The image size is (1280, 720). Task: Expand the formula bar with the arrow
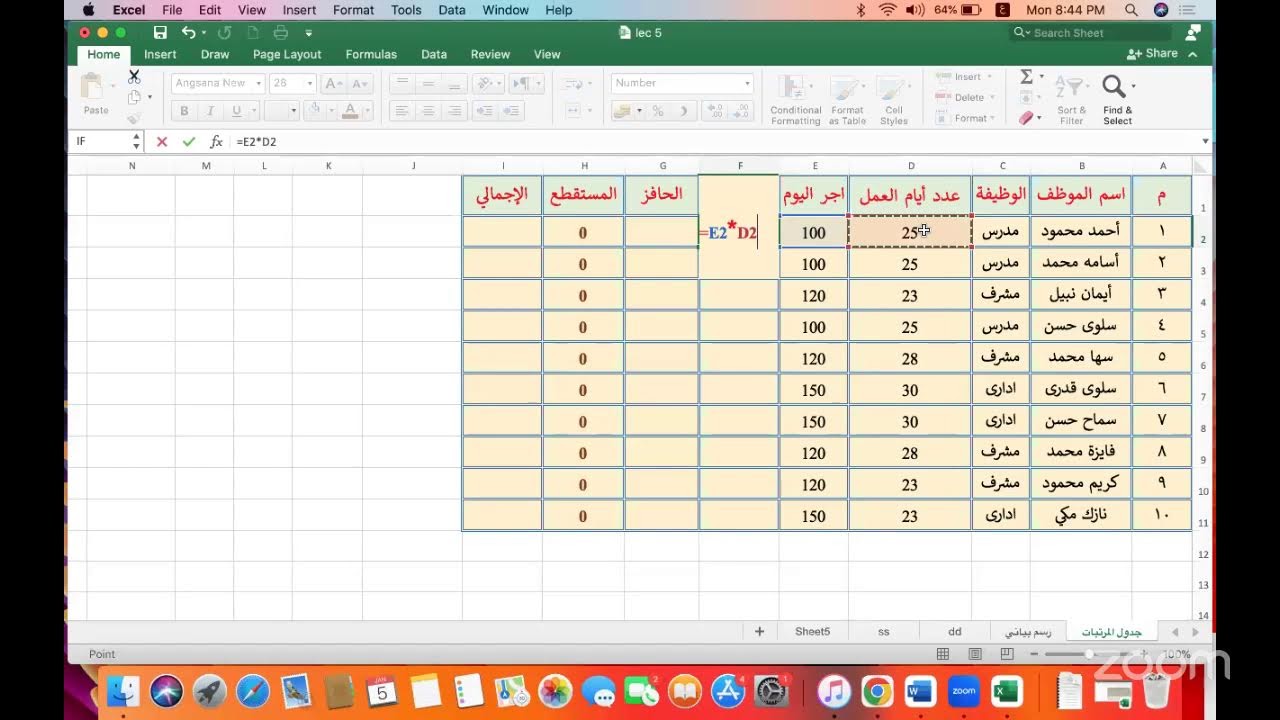coord(1205,142)
